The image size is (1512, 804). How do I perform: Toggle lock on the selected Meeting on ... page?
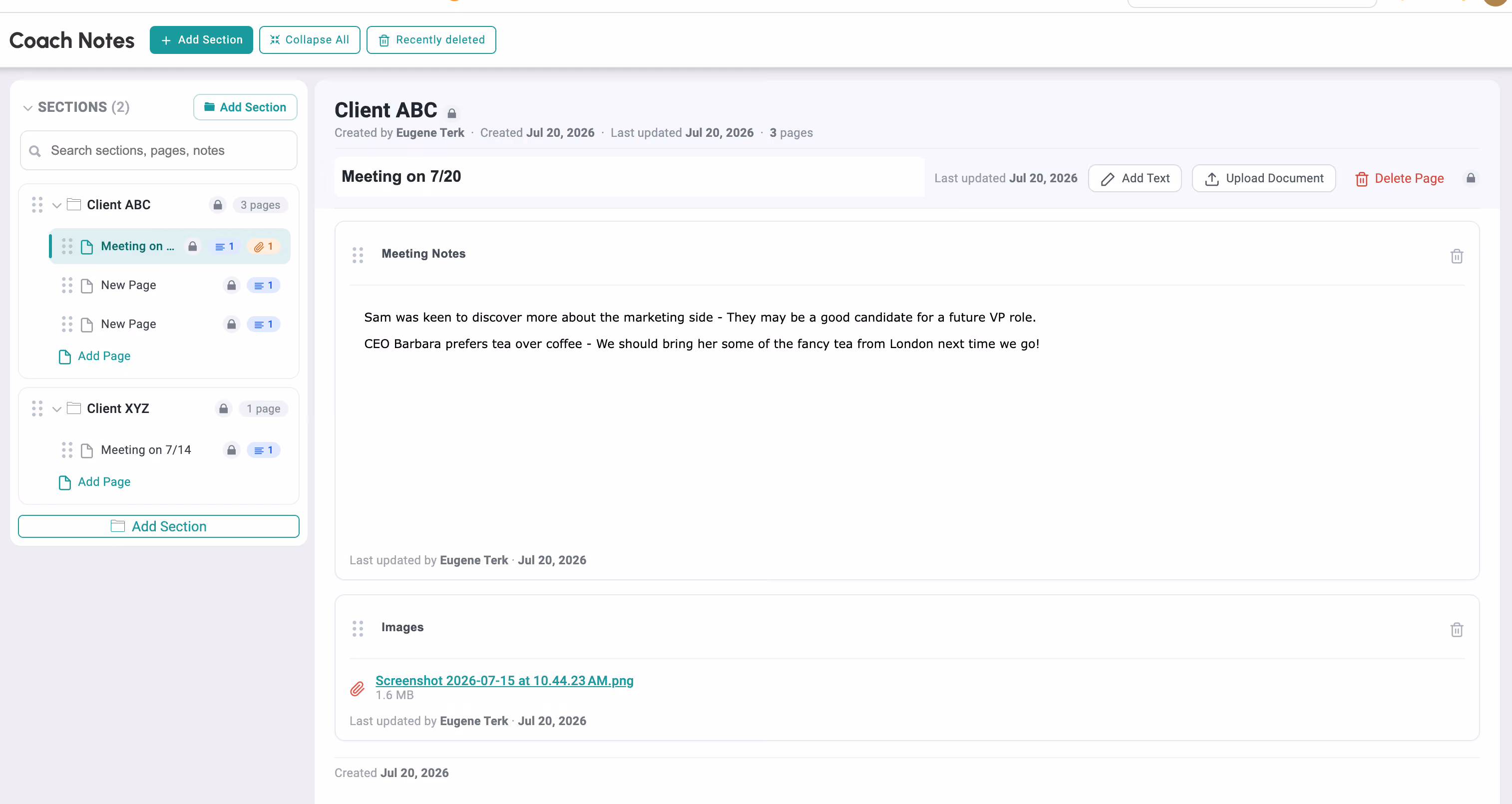tap(193, 247)
